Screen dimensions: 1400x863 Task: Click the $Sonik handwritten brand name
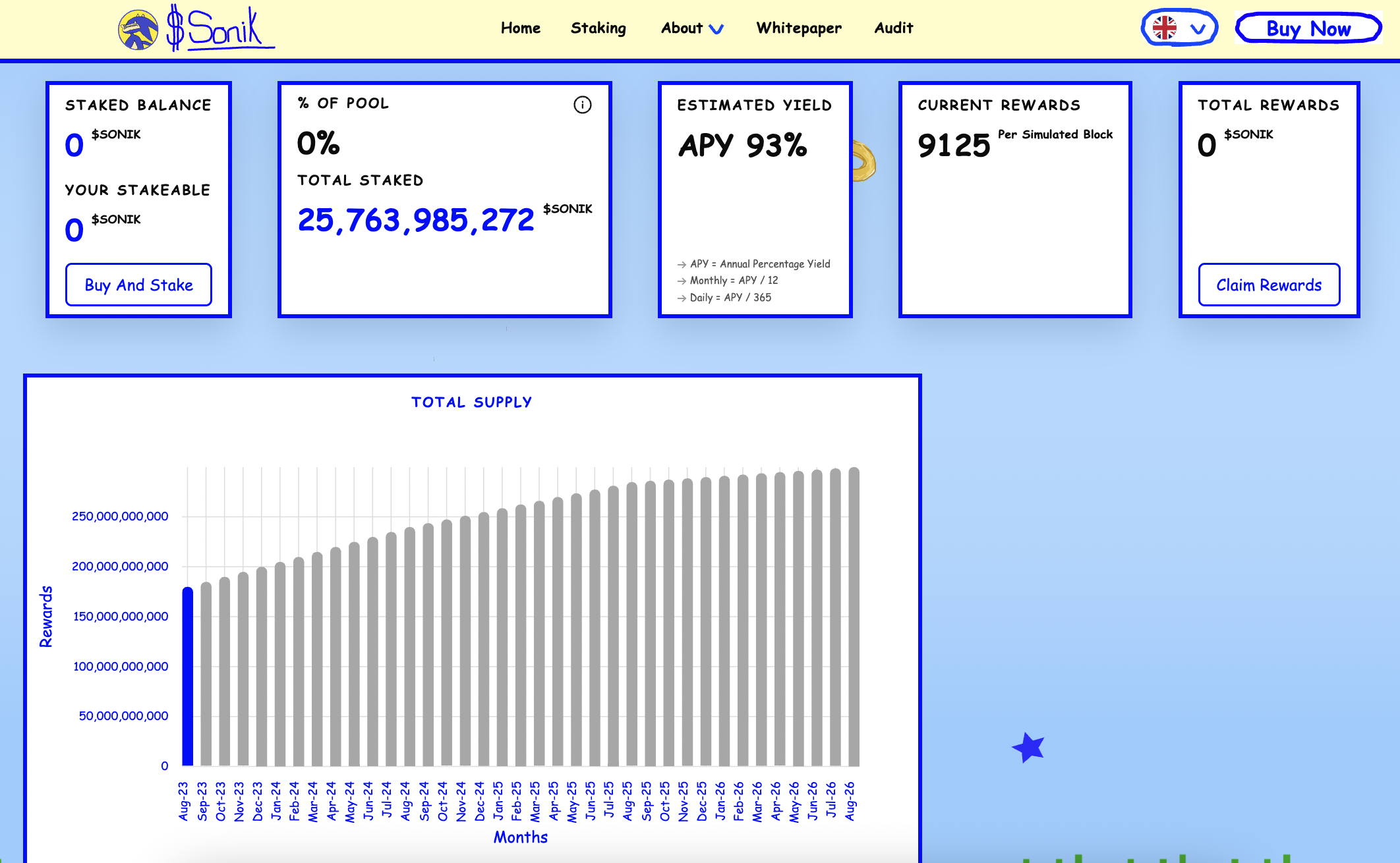coord(219,28)
